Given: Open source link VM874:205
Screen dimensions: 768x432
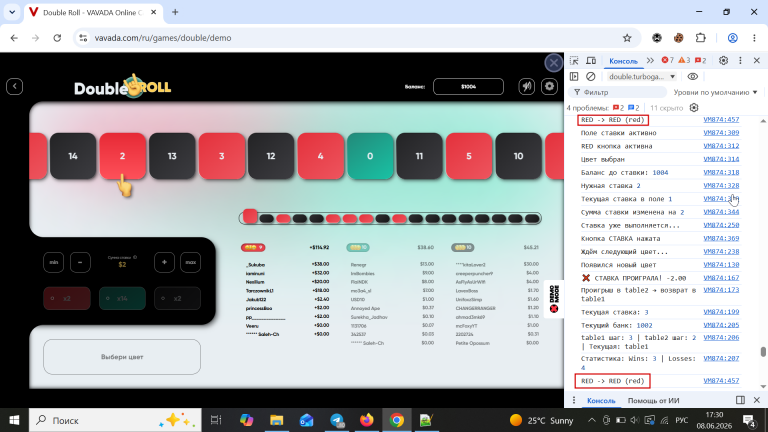Looking at the screenshot, I should click(721, 325).
